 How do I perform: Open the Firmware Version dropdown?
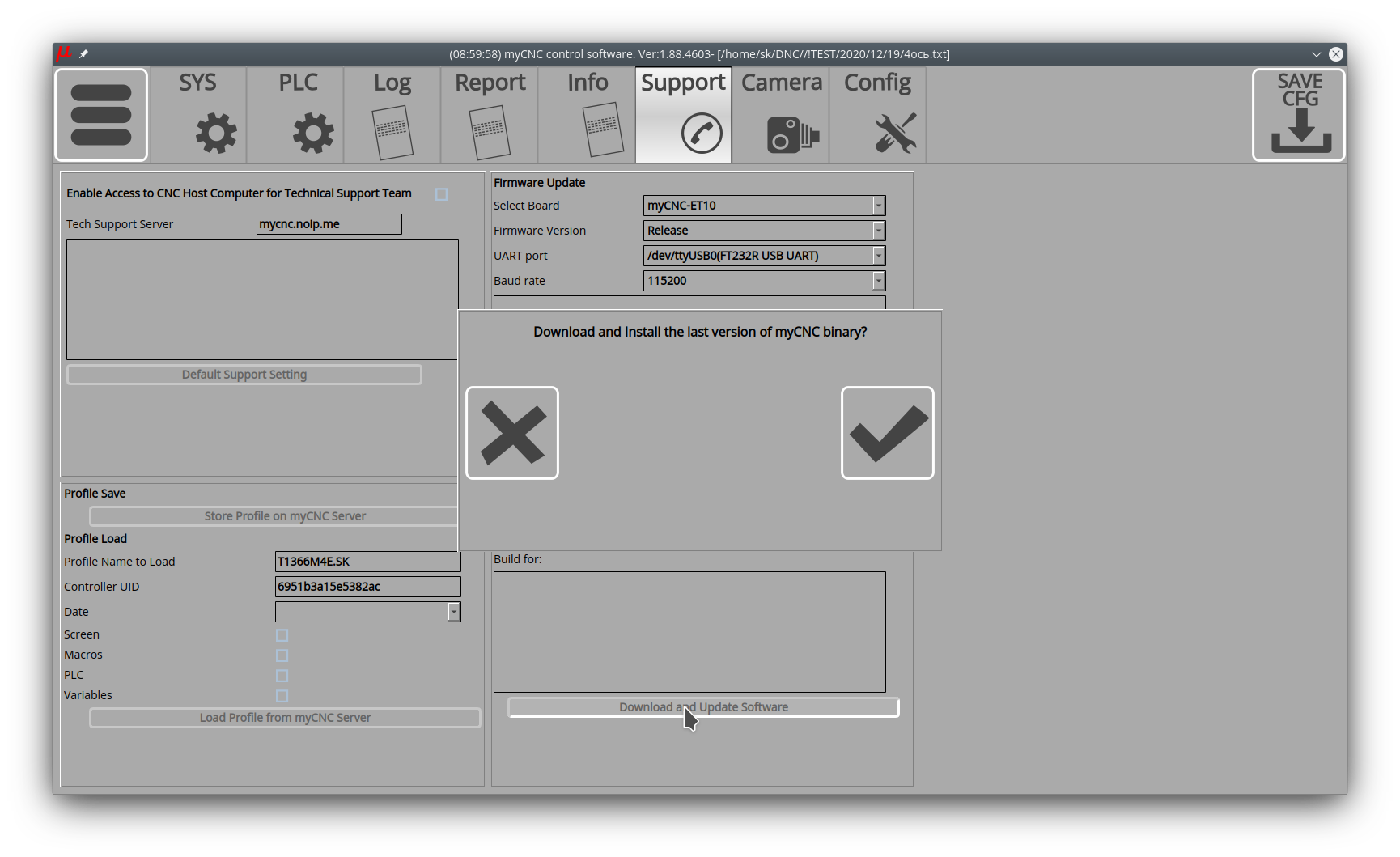765,231
